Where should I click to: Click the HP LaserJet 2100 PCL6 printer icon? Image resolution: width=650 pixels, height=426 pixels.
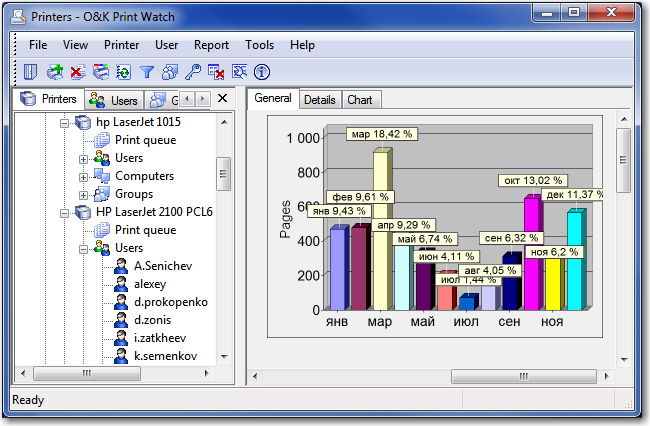[82, 212]
